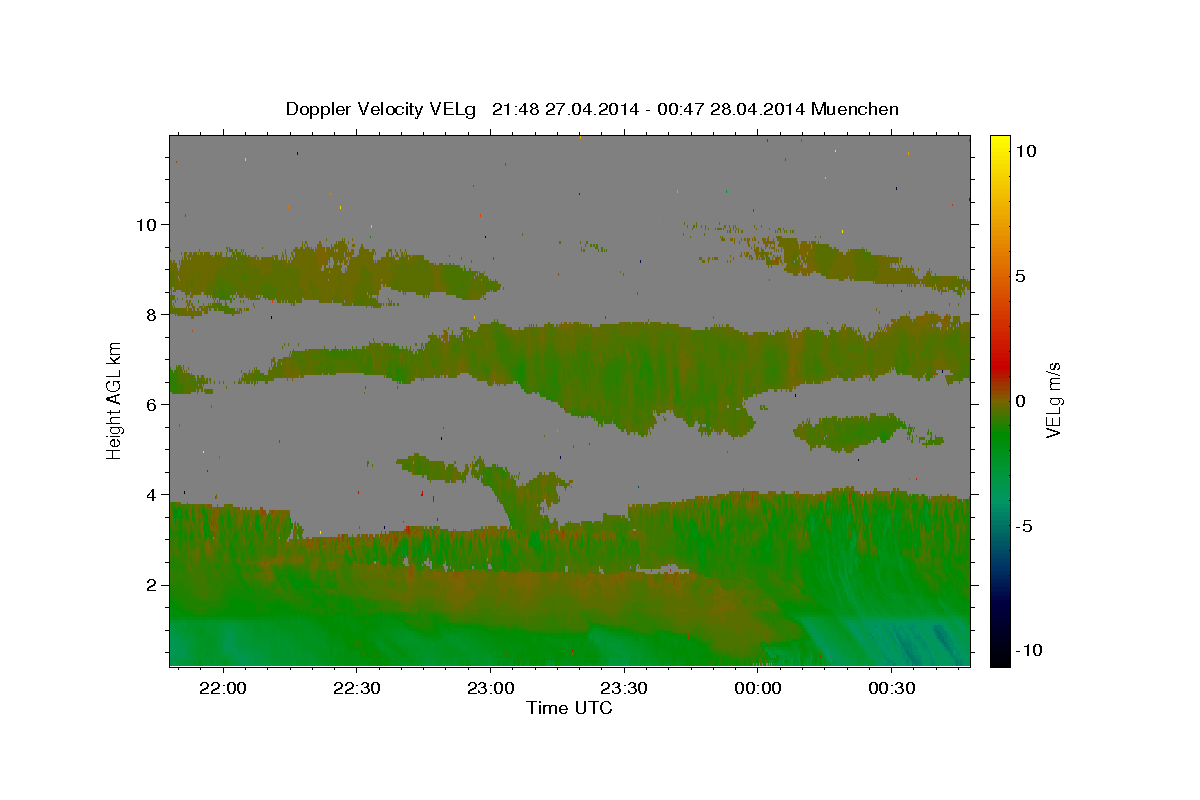The image size is (1200, 800).
Task: Click the 22:00 time tick label
Action: pos(223,689)
